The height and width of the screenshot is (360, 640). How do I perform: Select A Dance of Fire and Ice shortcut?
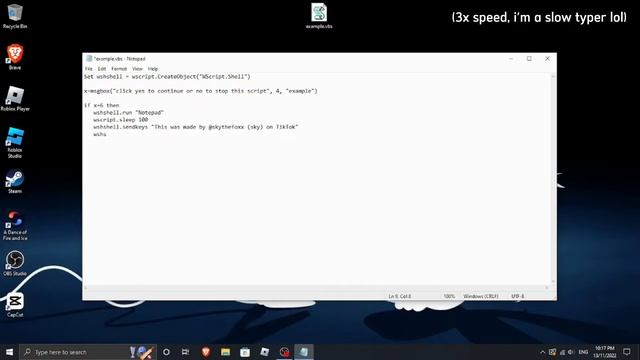click(15, 225)
